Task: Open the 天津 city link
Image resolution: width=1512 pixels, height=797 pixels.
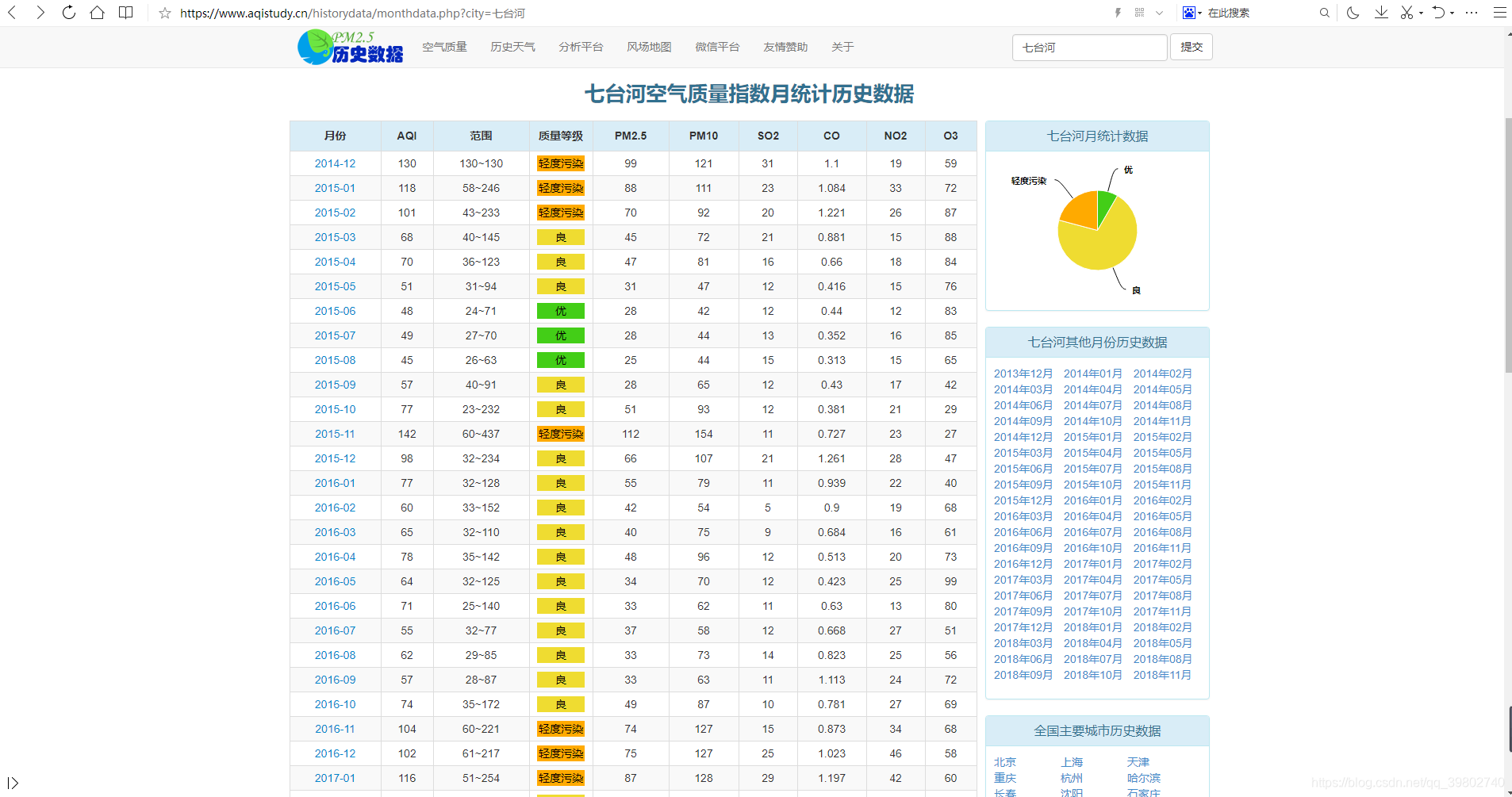Action: click(x=1138, y=762)
